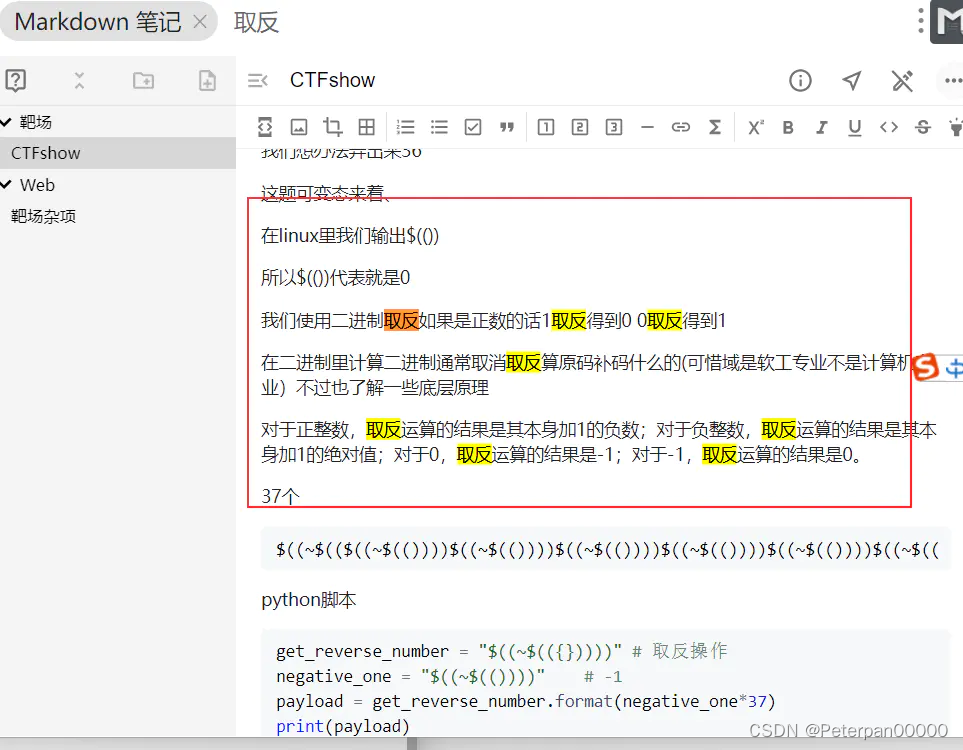Collapse the Web folder

click(x=7, y=184)
